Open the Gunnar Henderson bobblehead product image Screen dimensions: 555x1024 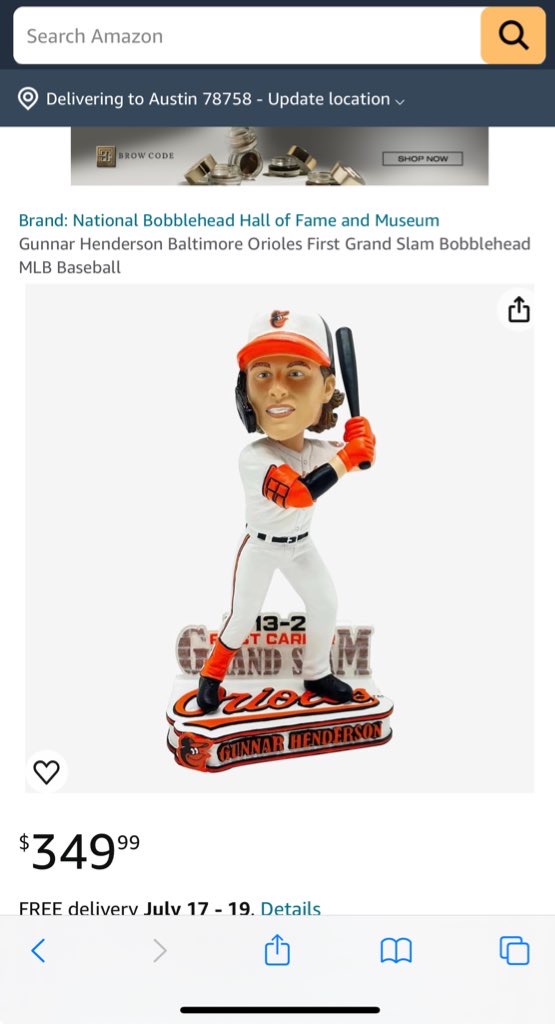point(279,538)
